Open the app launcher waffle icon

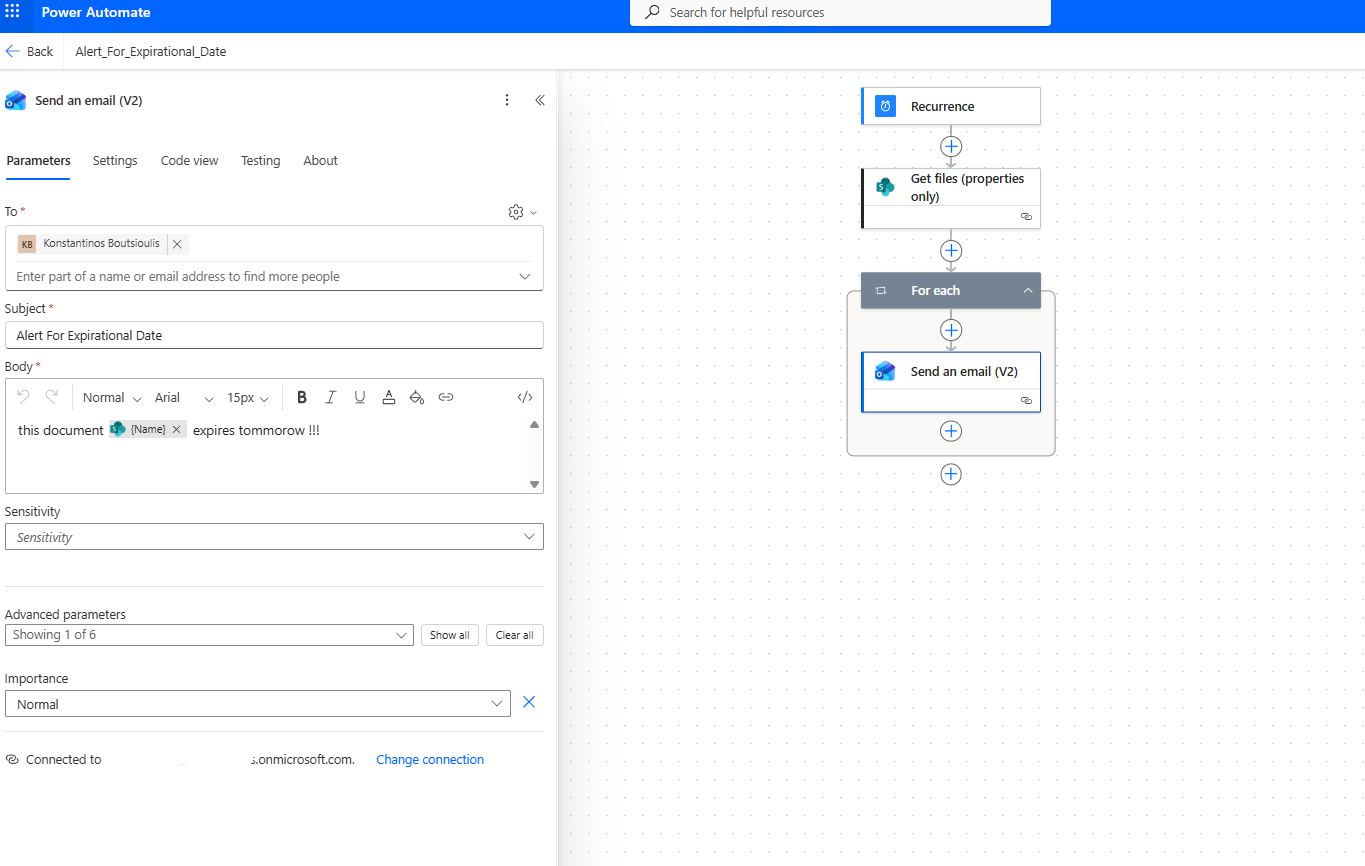[13, 12]
